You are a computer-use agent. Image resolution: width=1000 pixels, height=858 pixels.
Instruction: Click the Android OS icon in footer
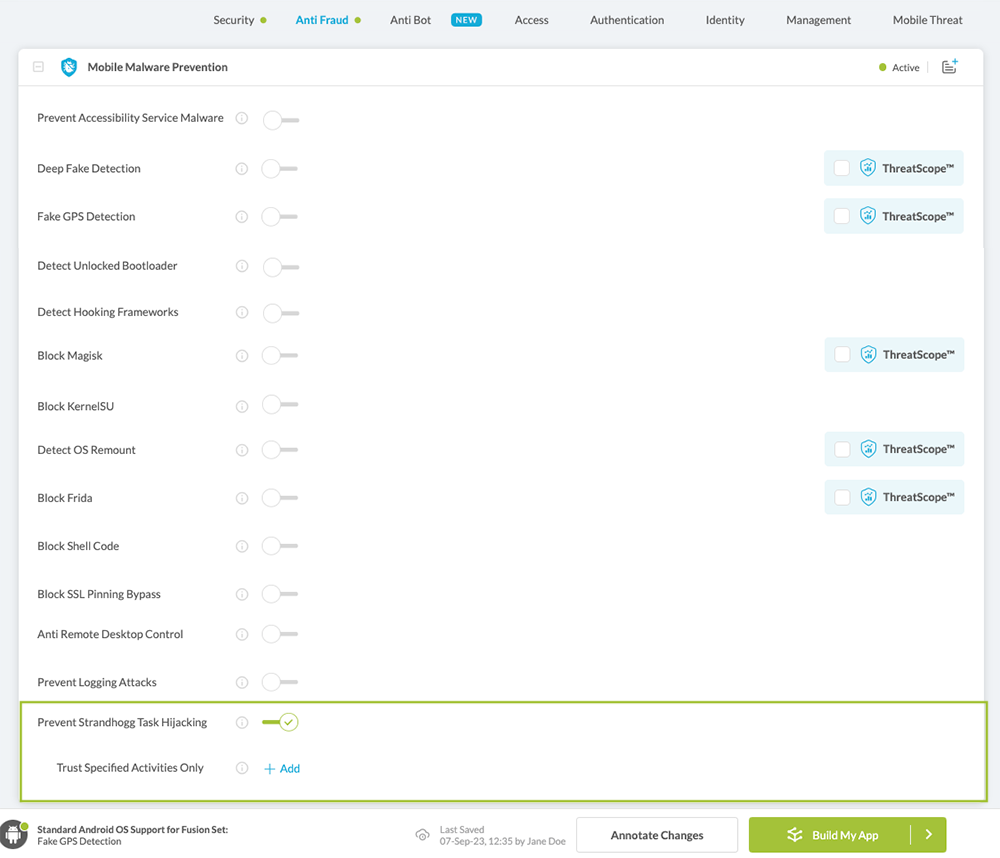(x=14, y=834)
